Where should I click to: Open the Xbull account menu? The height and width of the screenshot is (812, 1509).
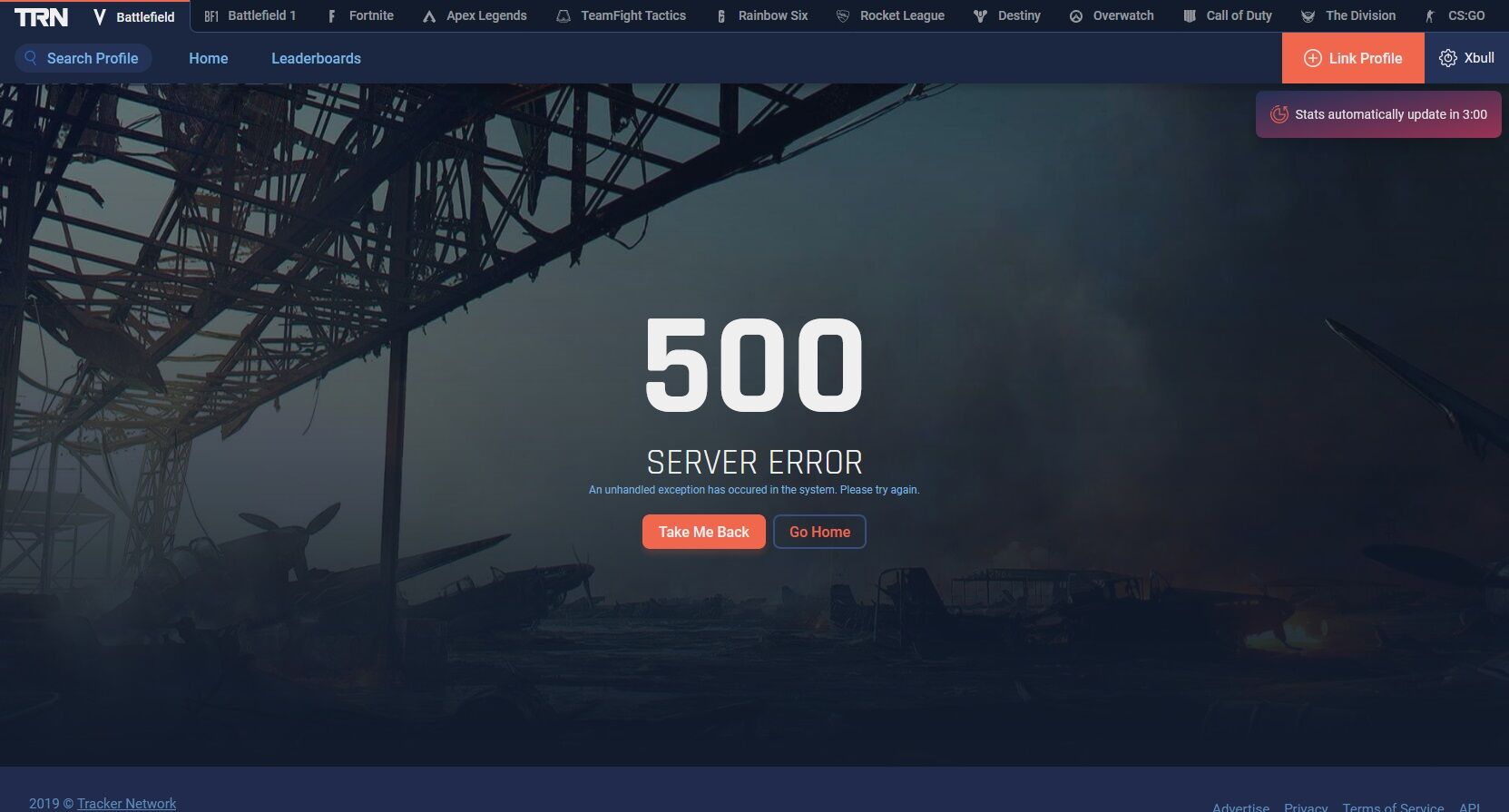(x=1466, y=58)
